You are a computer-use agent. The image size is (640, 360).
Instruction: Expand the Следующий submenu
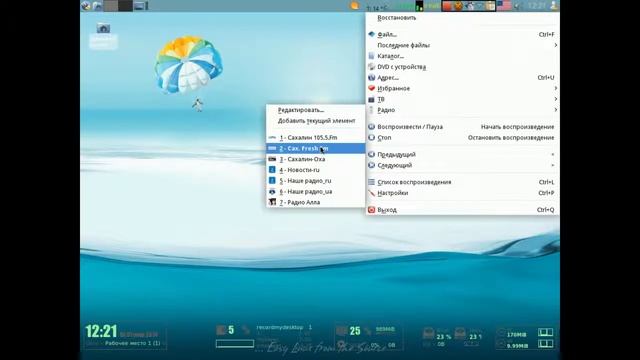click(x=462, y=165)
